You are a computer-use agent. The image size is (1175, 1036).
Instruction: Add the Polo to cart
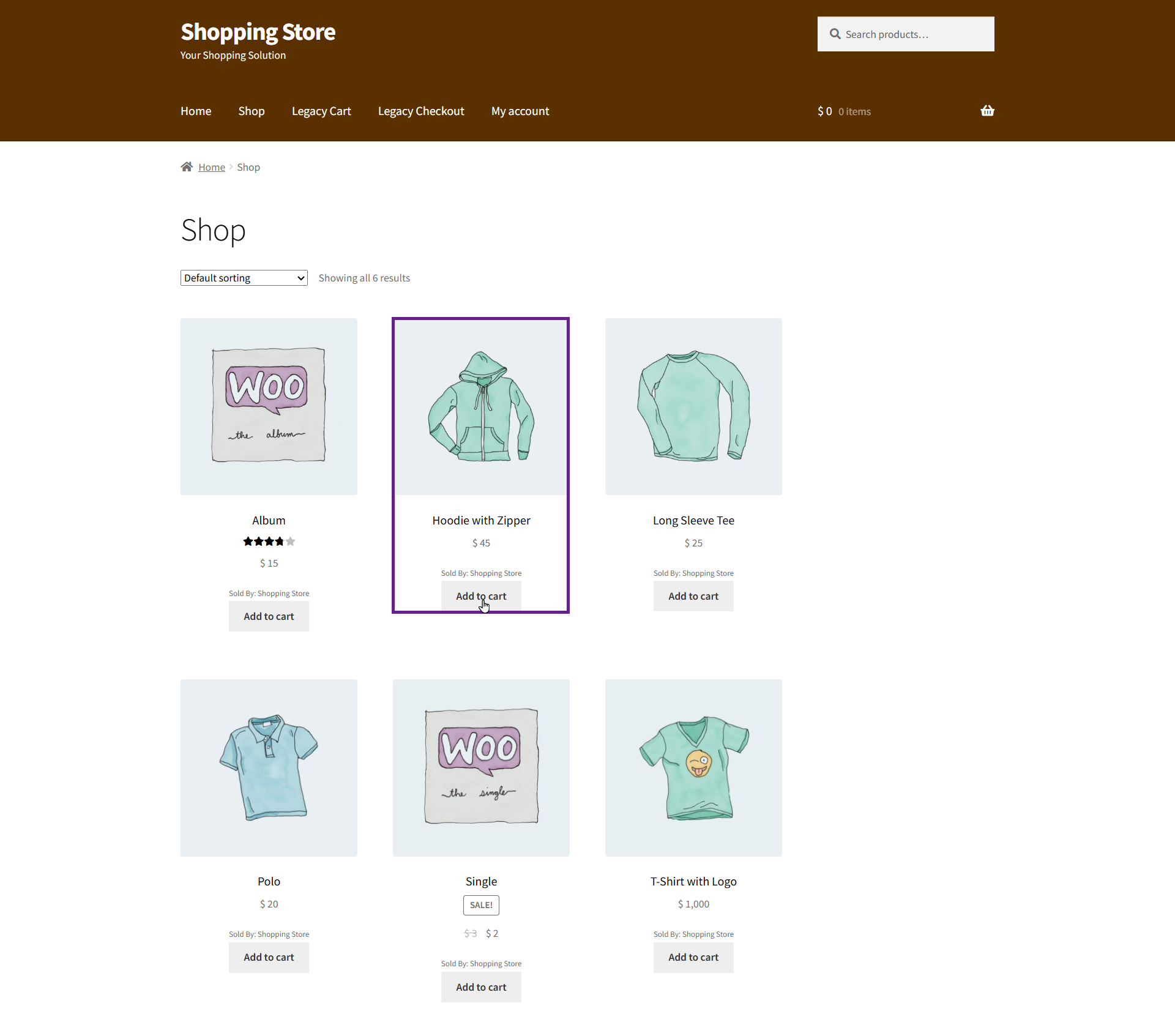(269, 957)
